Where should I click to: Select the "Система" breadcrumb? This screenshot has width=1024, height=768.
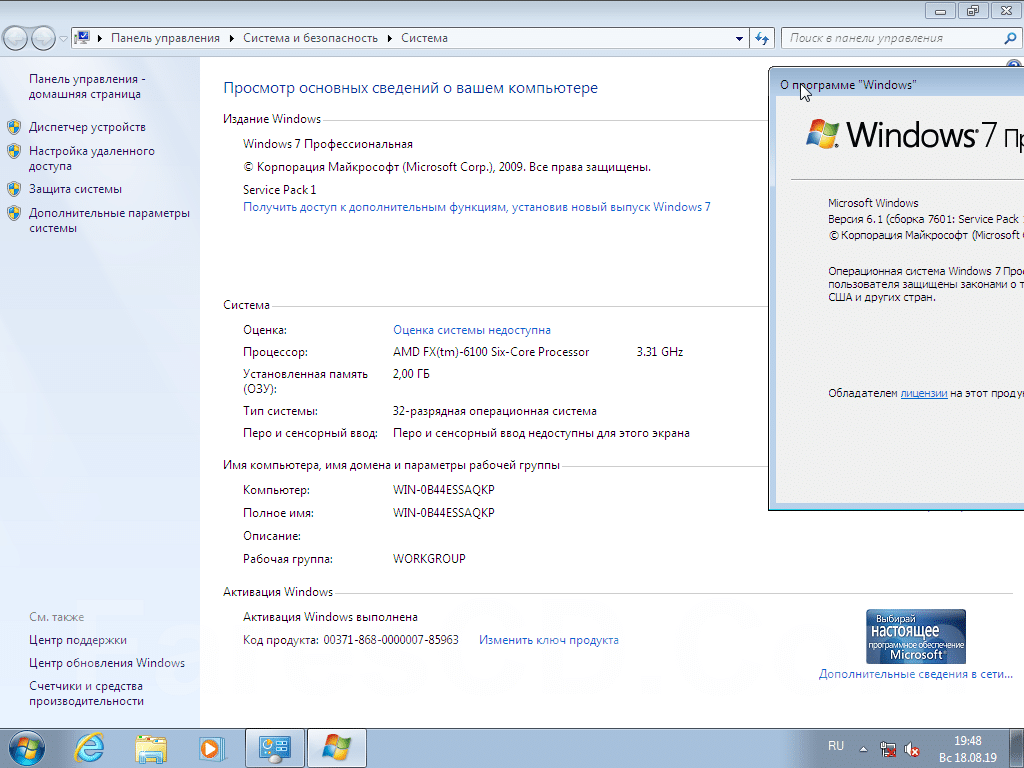click(x=424, y=39)
